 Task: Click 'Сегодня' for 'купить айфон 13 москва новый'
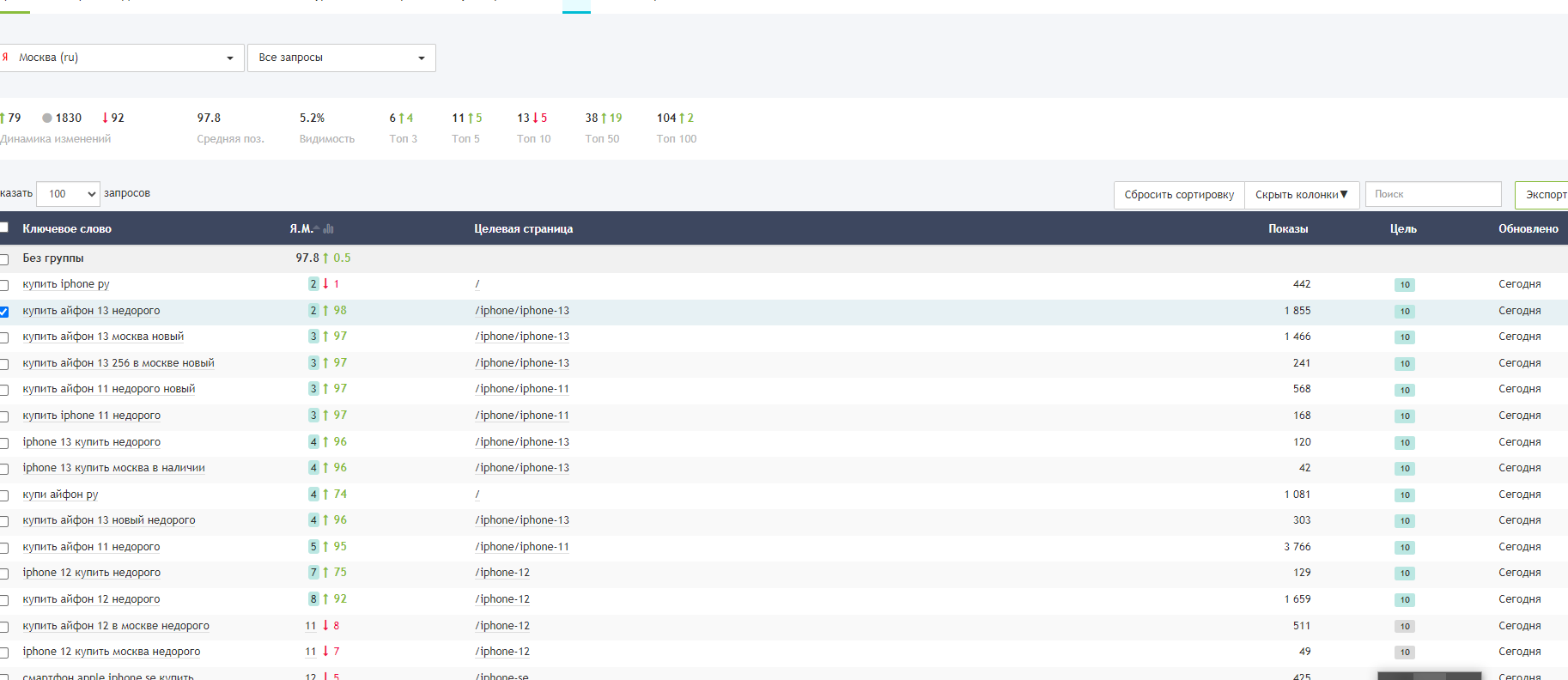point(1520,337)
